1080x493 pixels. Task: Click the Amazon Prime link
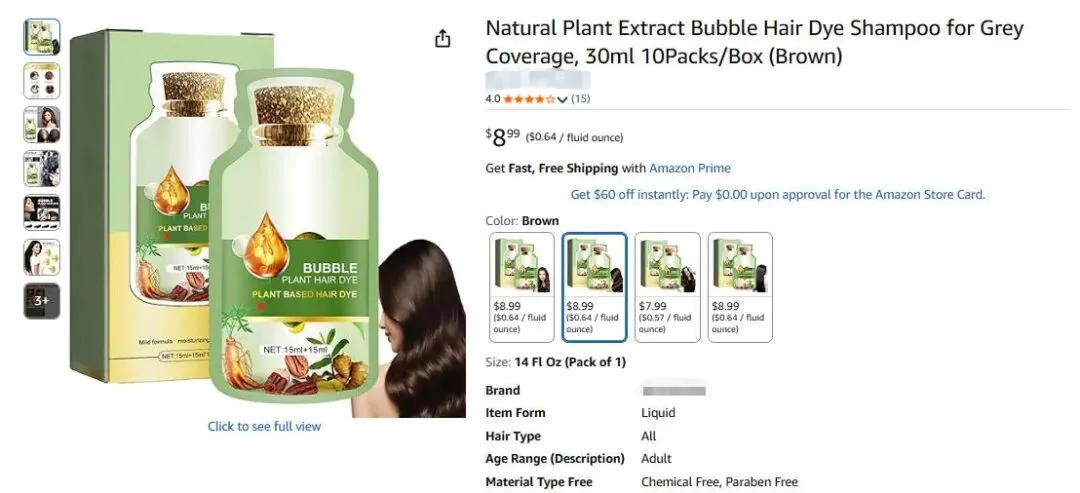coord(689,168)
